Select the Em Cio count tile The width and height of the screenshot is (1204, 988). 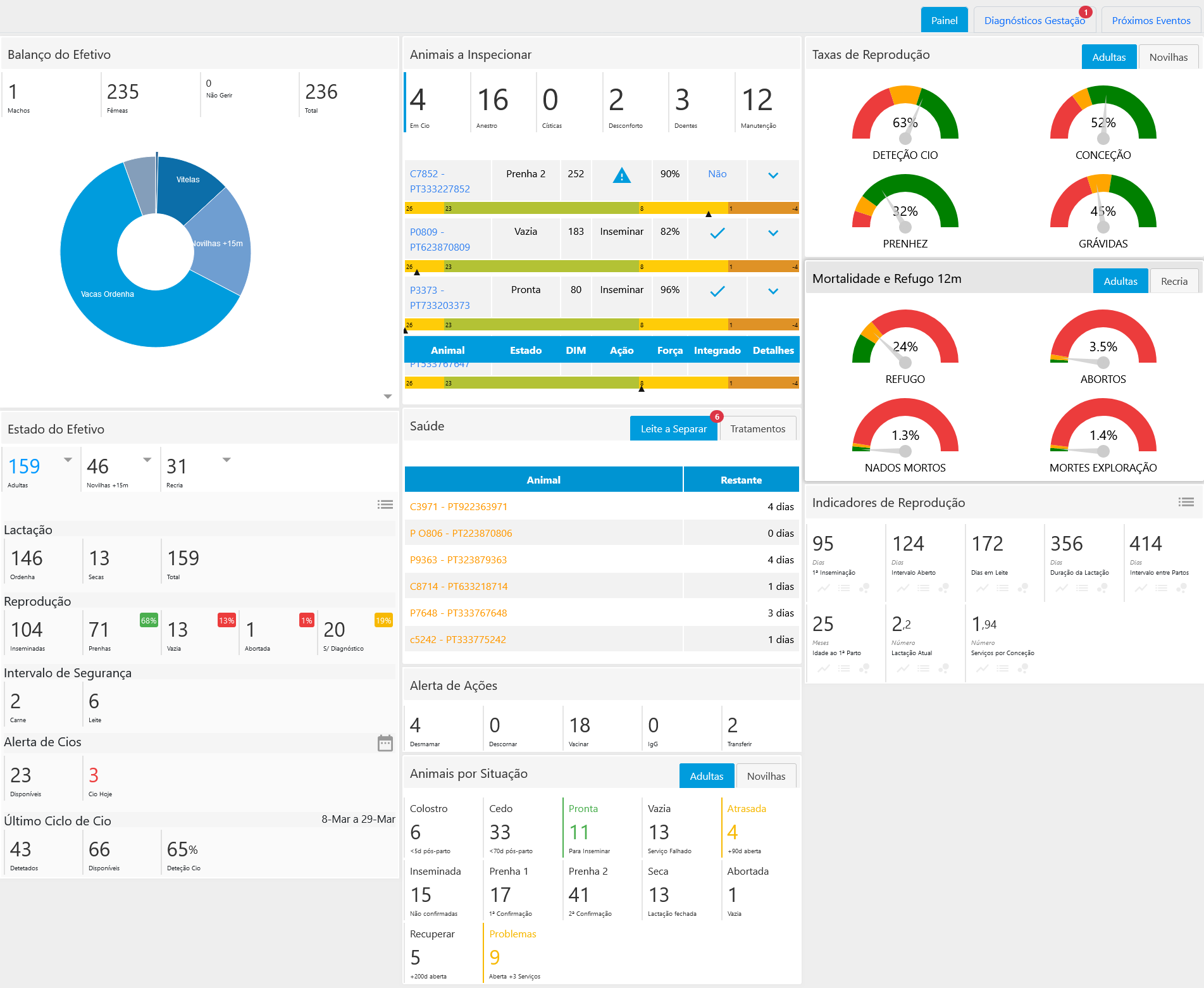(435, 101)
